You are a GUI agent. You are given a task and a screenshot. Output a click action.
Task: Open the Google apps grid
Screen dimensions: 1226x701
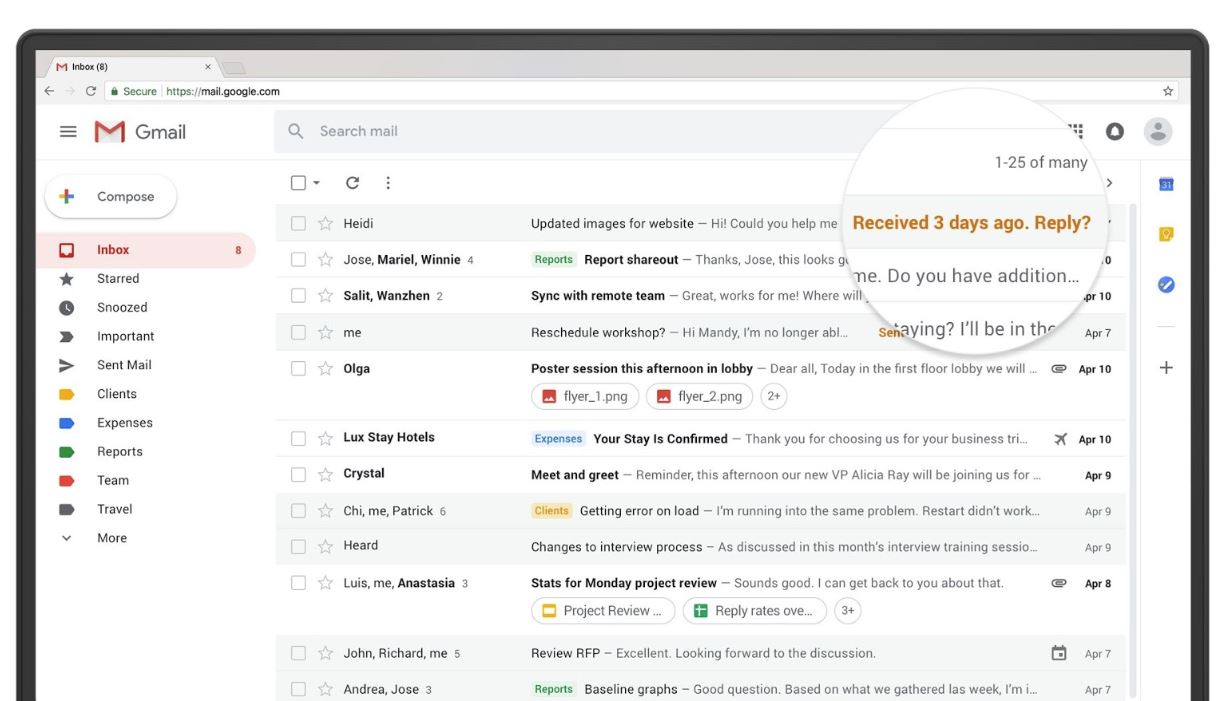pos(1077,131)
